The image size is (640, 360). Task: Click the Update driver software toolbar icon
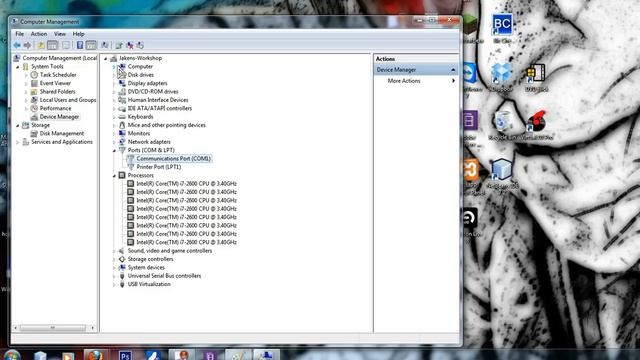[x=119, y=45]
